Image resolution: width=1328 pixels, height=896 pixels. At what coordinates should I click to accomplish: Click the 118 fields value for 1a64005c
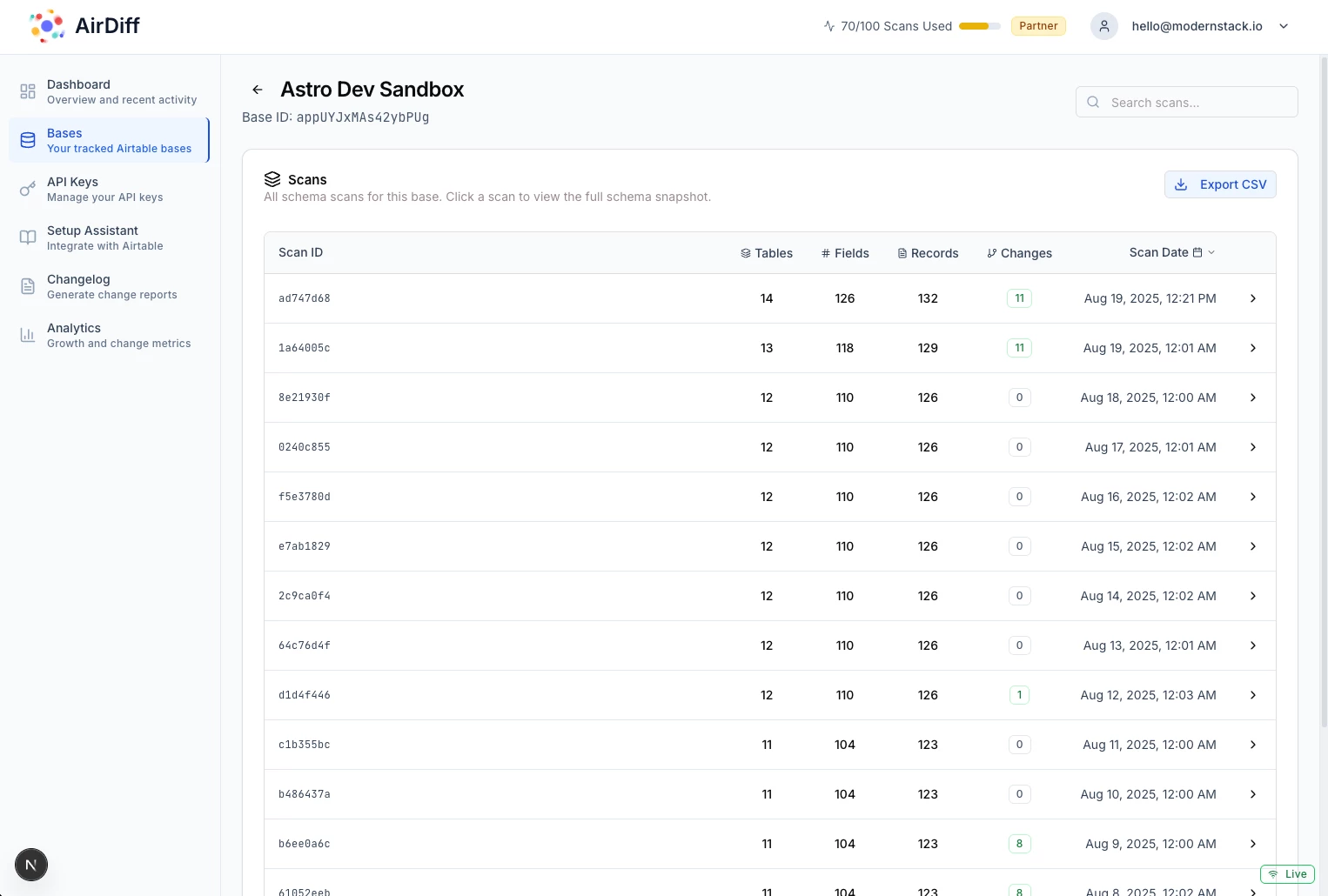[x=844, y=348]
